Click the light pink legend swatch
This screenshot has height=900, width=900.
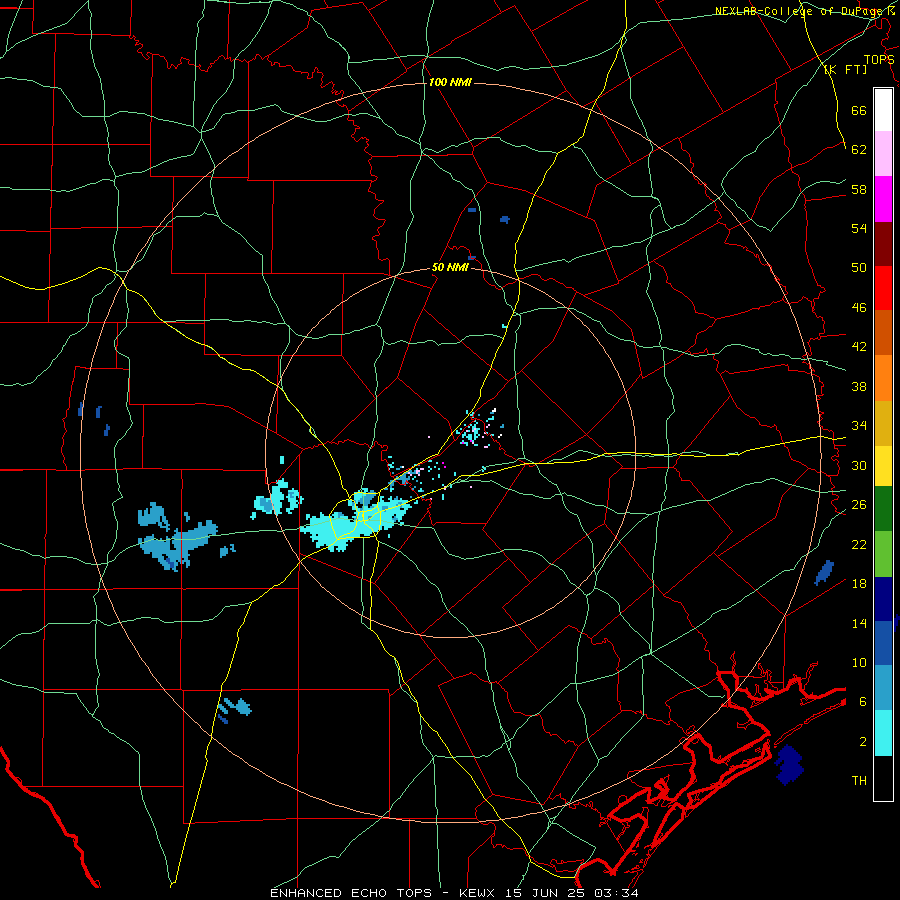(883, 154)
